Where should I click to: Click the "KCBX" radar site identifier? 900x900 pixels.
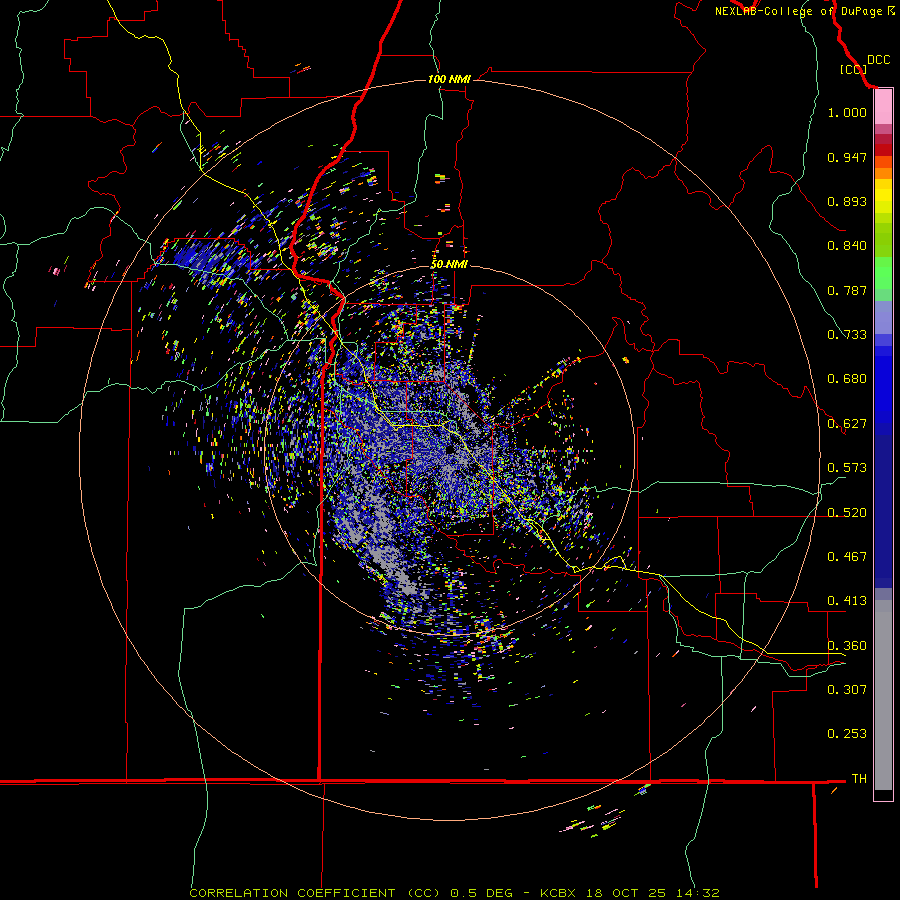[558, 893]
